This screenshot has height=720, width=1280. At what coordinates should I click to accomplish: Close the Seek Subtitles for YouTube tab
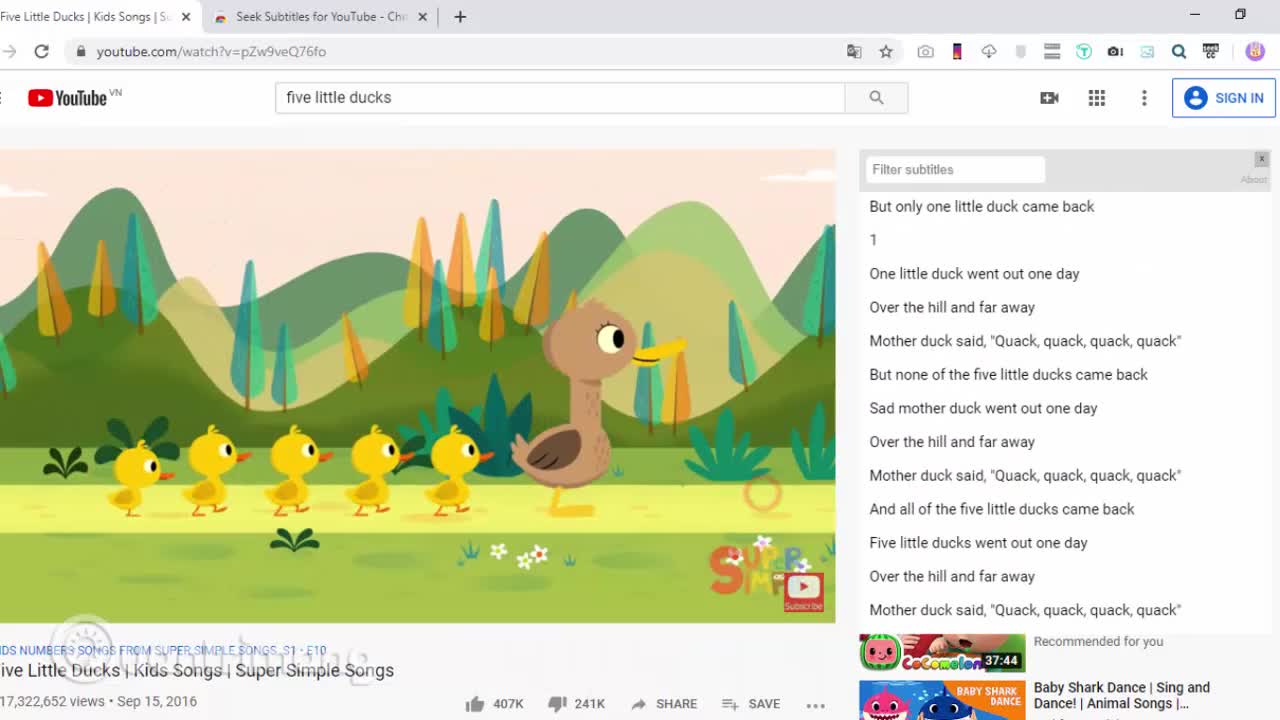[x=422, y=17]
